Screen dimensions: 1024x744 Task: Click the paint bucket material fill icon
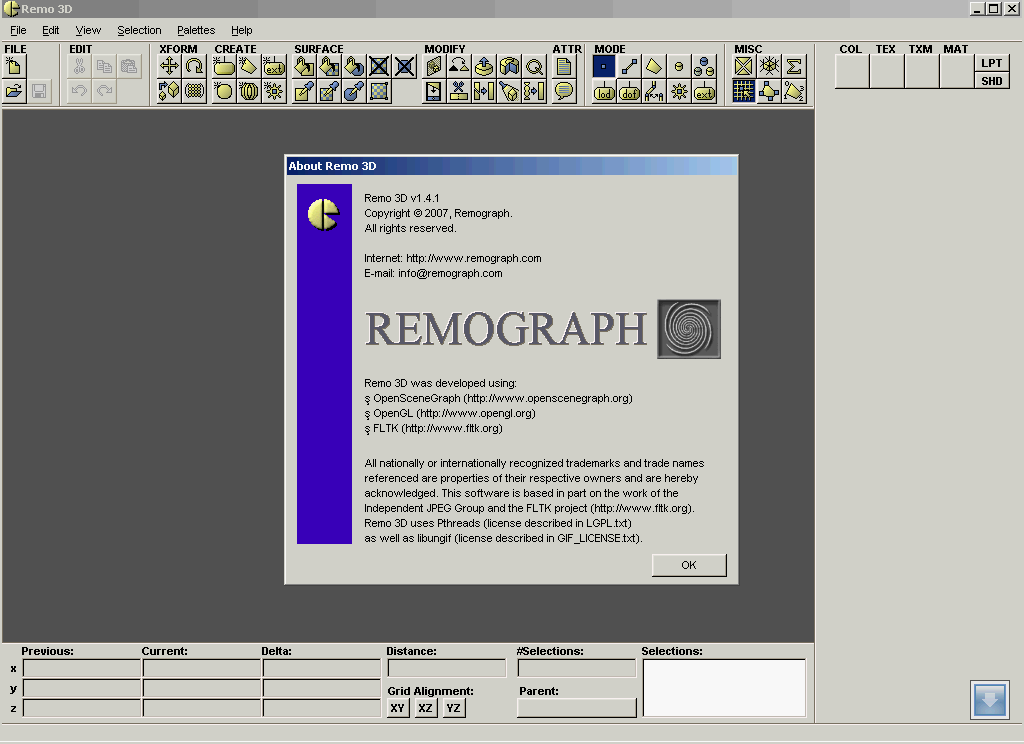354,66
